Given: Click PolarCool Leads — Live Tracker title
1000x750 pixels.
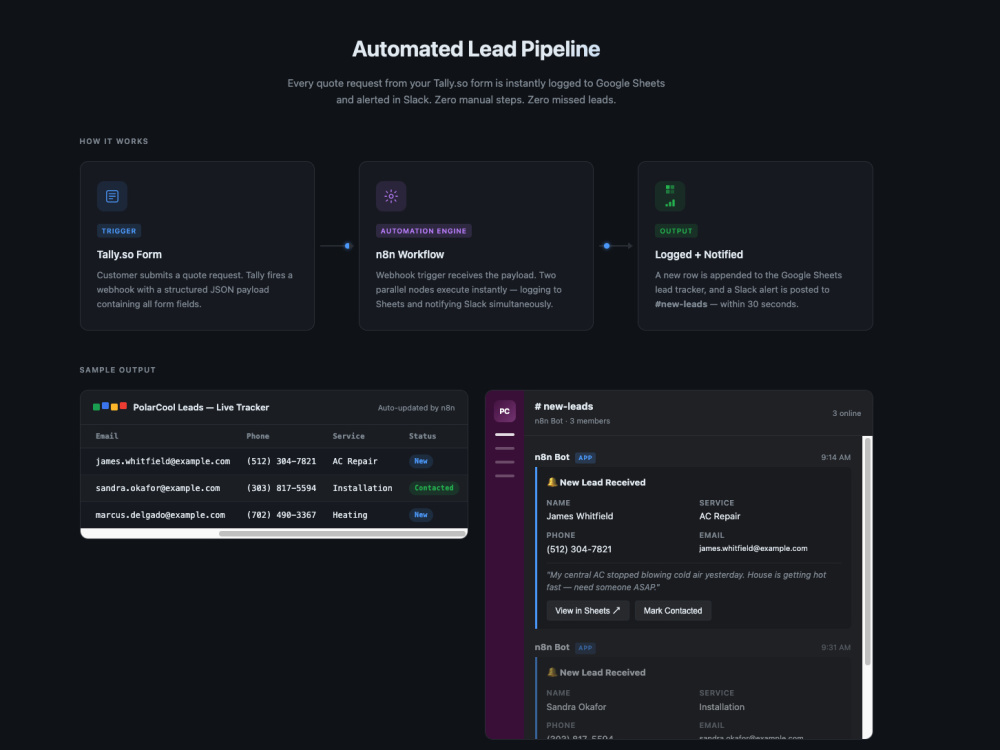Looking at the screenshot, I should 201,407.
